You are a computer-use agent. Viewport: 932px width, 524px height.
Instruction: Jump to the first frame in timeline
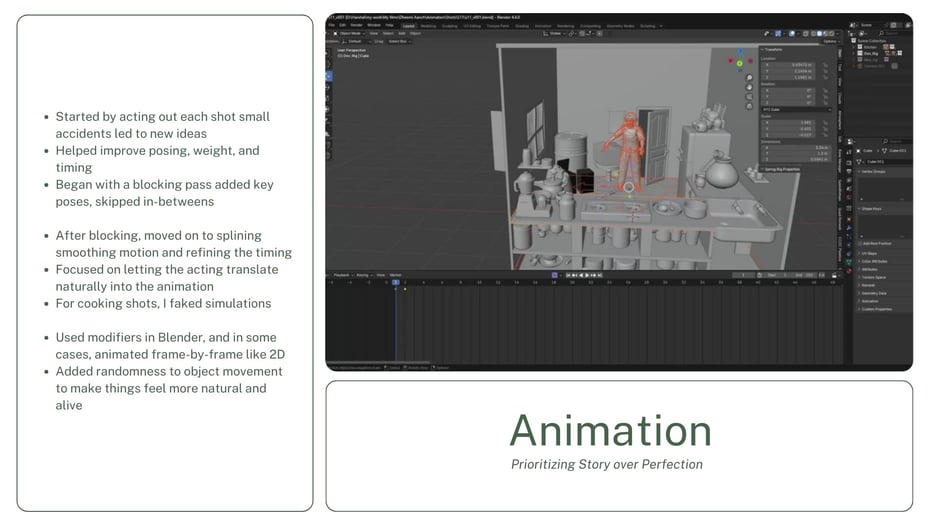568,275
